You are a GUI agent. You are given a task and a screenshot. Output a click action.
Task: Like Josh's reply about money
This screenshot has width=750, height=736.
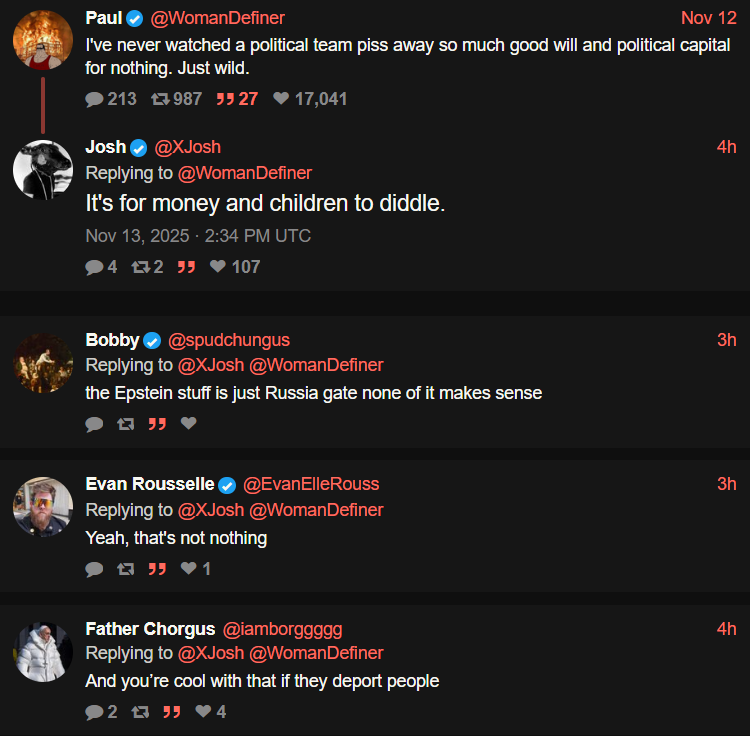tap(218, 267)
